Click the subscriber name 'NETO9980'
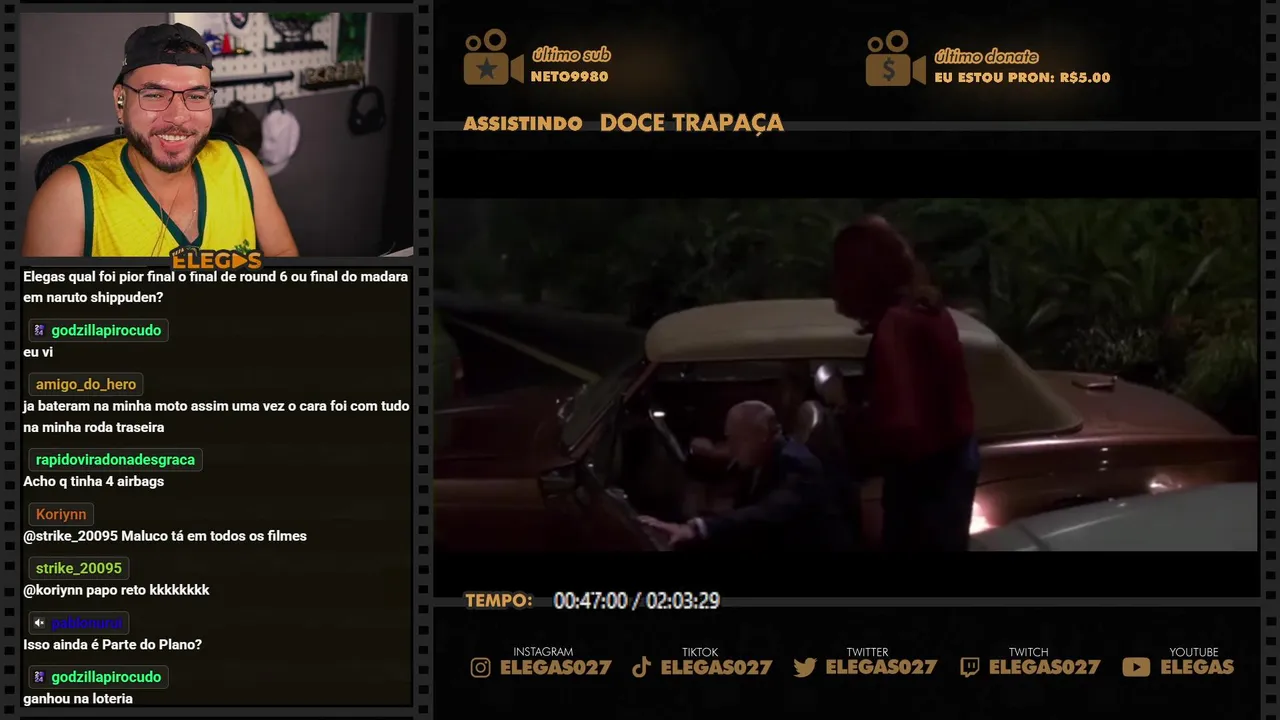1280x720 pixels. pyautogui.click(x=569, y=77)
